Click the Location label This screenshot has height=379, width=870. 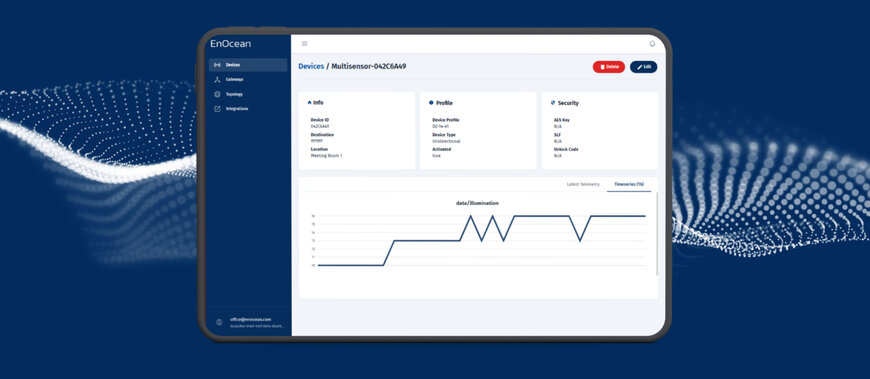[320, 149]
